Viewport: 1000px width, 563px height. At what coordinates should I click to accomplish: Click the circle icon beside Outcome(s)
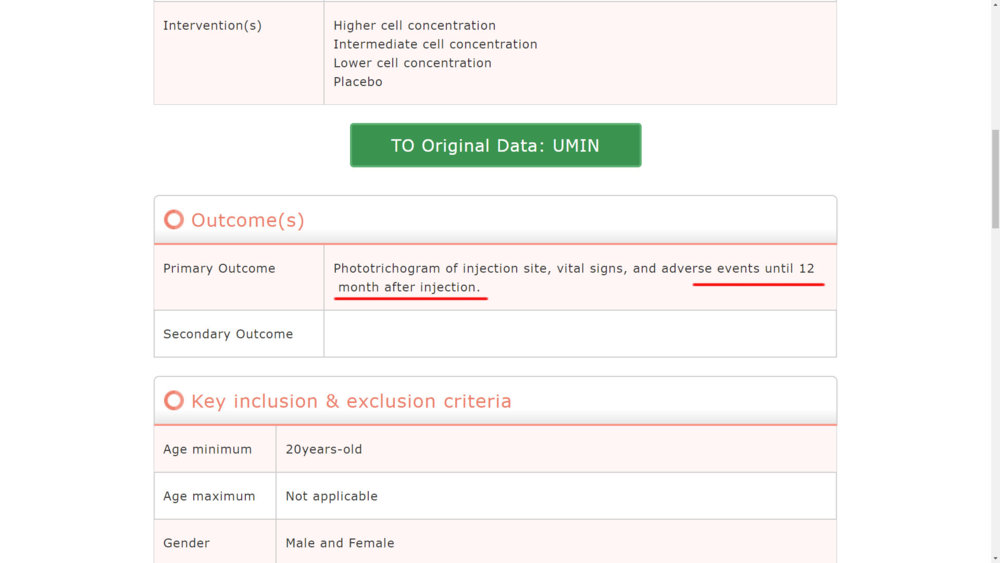click(x=174, y=220)
